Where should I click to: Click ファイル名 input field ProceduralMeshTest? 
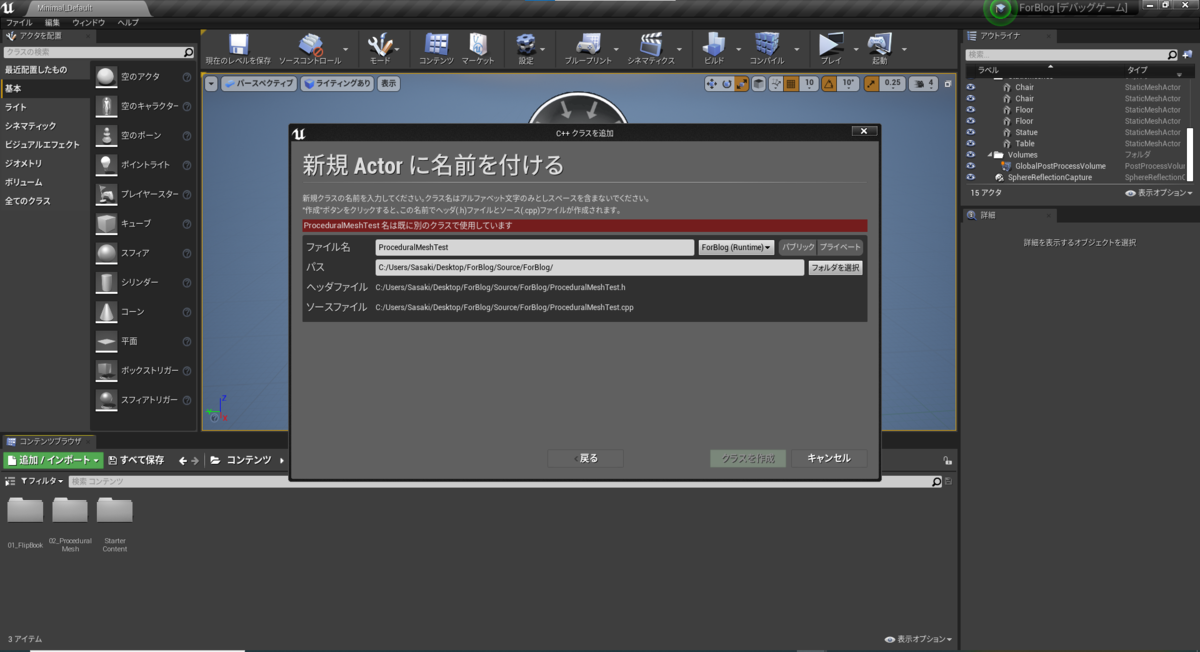pyautogui.click(x=535, y=247)
